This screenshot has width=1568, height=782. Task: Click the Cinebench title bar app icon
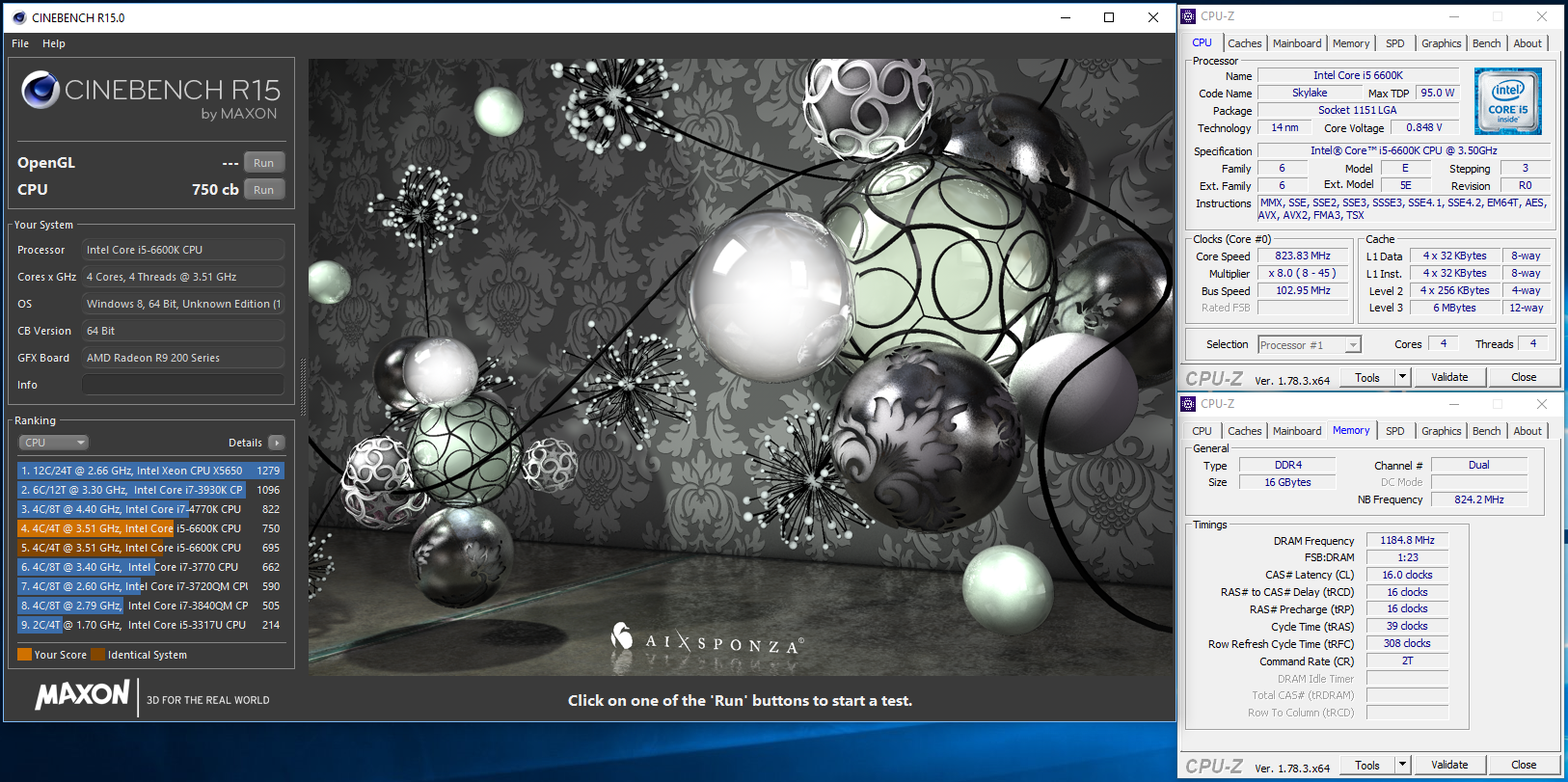19,17
